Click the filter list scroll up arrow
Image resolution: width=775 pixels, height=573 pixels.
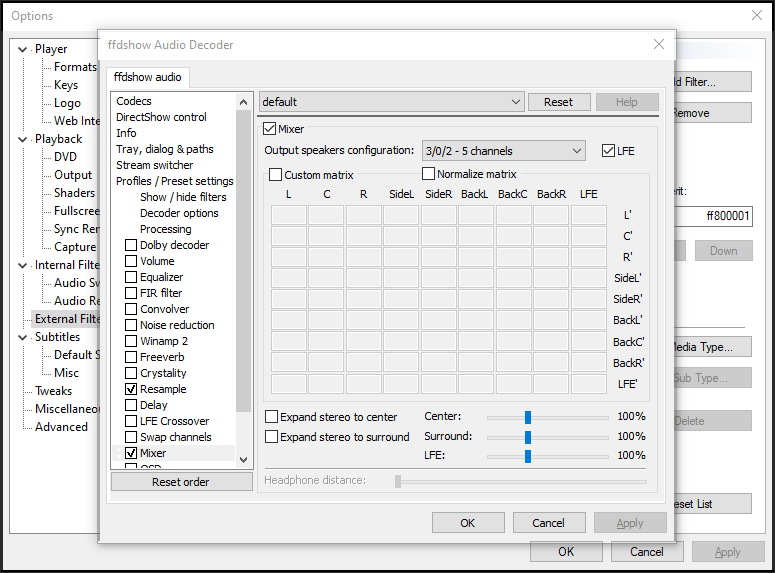click(x=243, y=102)
